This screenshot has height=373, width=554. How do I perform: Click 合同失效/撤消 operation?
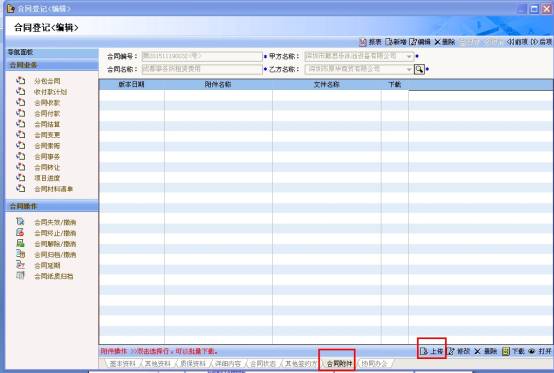[55, 222]
